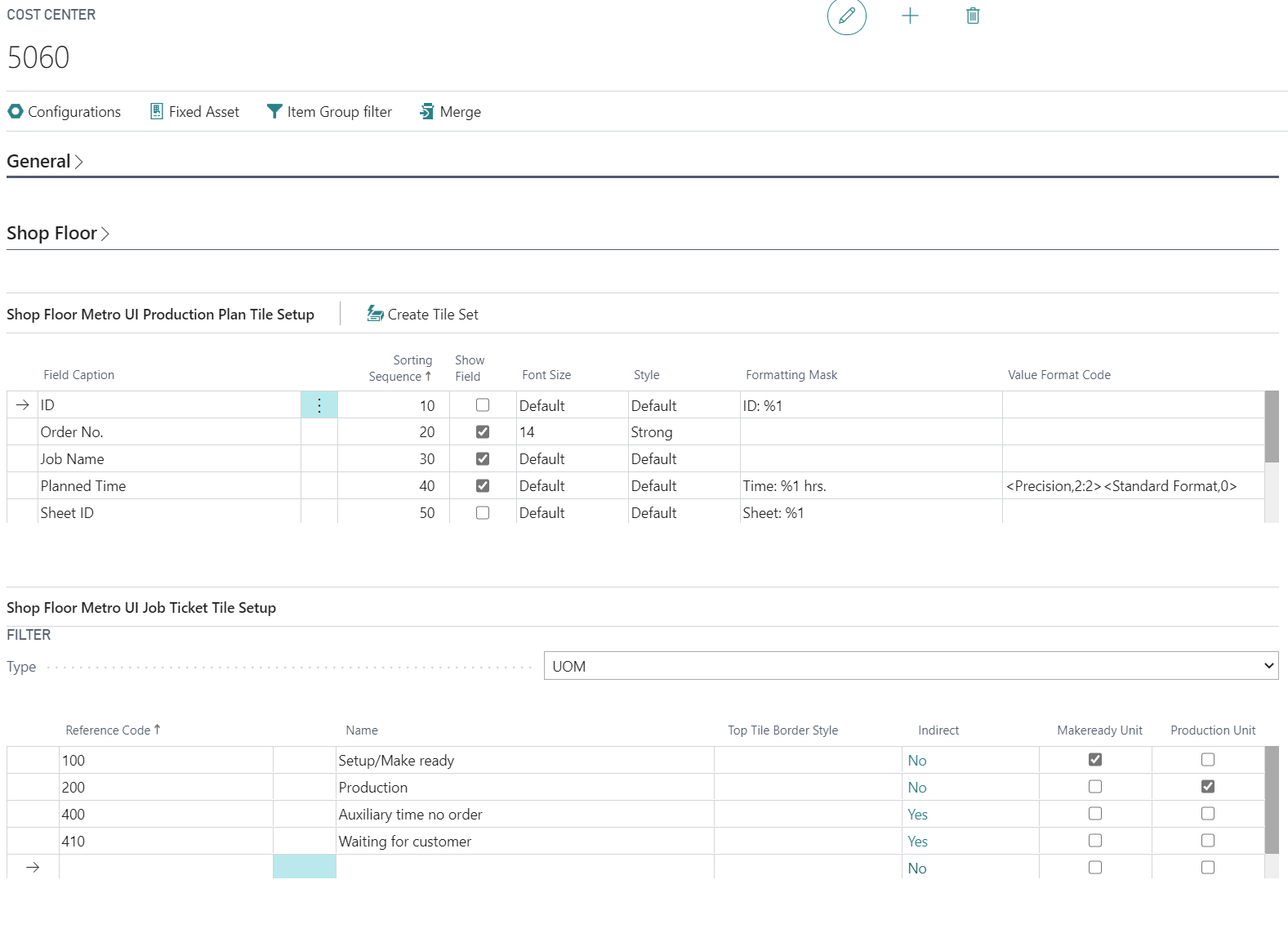The width and height of the screenshot is (1288, 938).
Task: Click the Waiting for customer name cell
Action: coord(525,842)
